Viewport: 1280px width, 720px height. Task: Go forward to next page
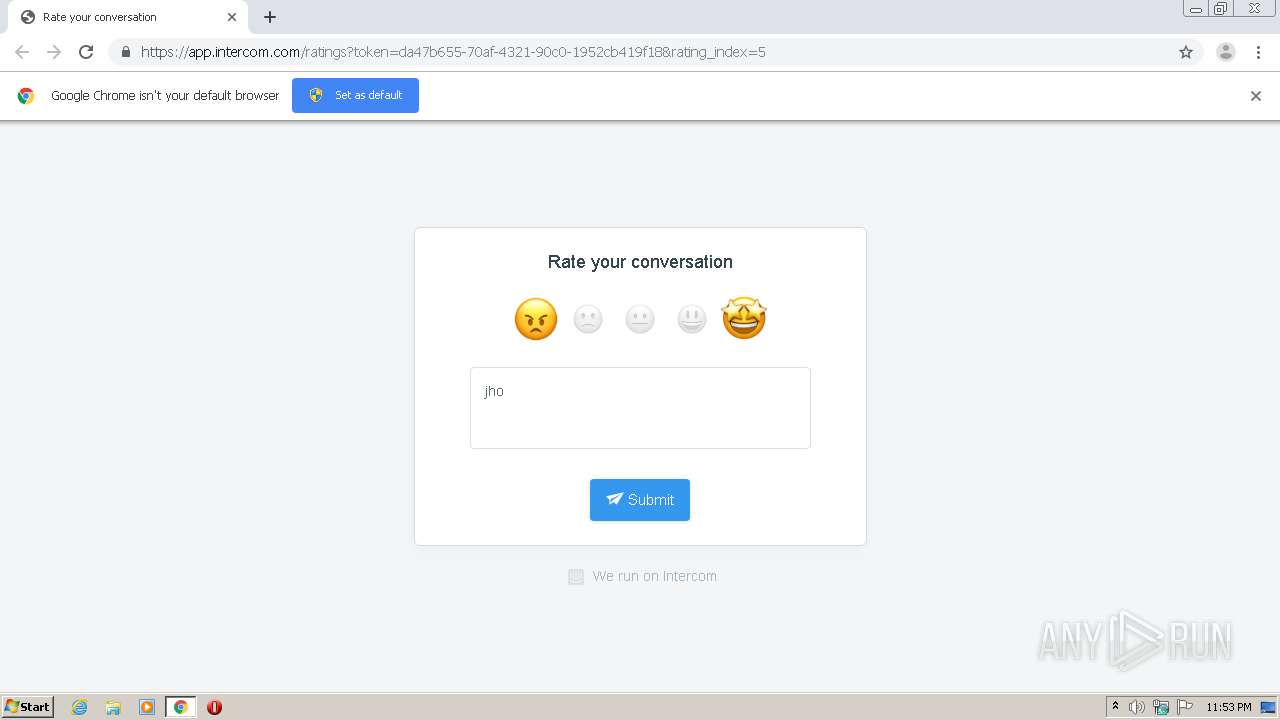tap(54, 52)
